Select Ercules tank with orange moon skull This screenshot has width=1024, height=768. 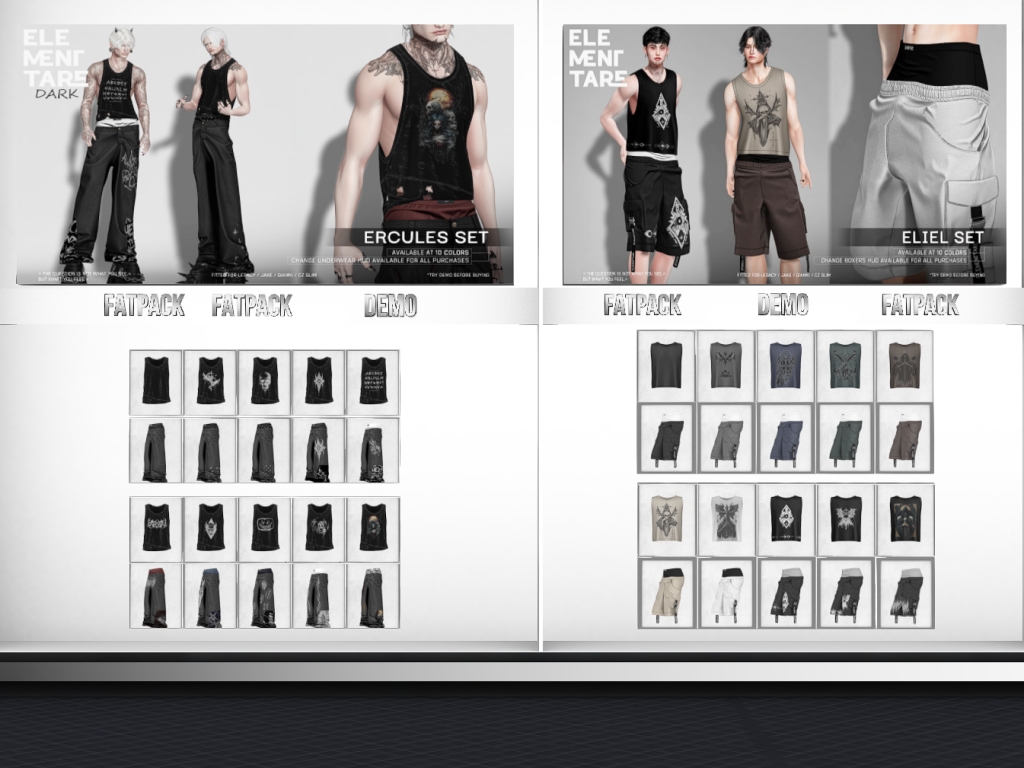coord(373,529)
